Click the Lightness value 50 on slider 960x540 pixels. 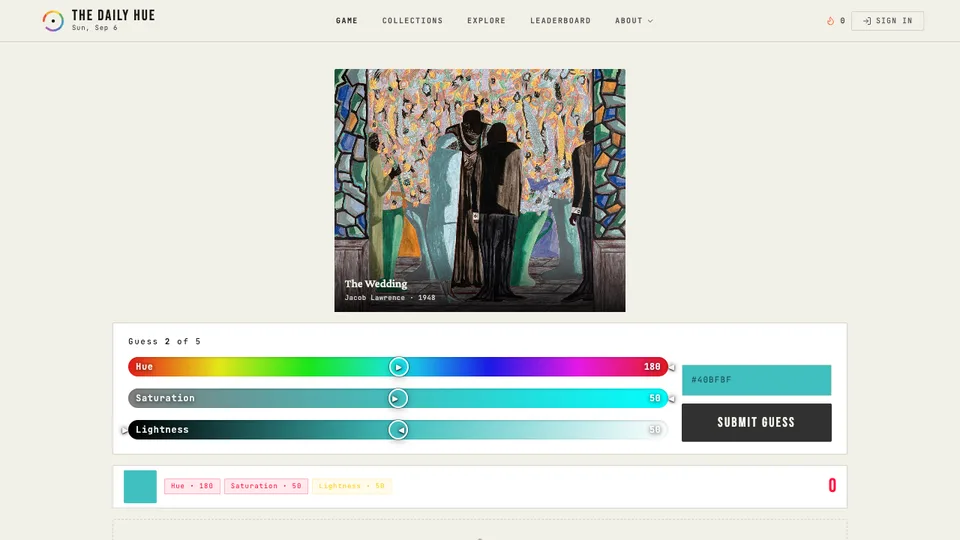click(654, 430)
